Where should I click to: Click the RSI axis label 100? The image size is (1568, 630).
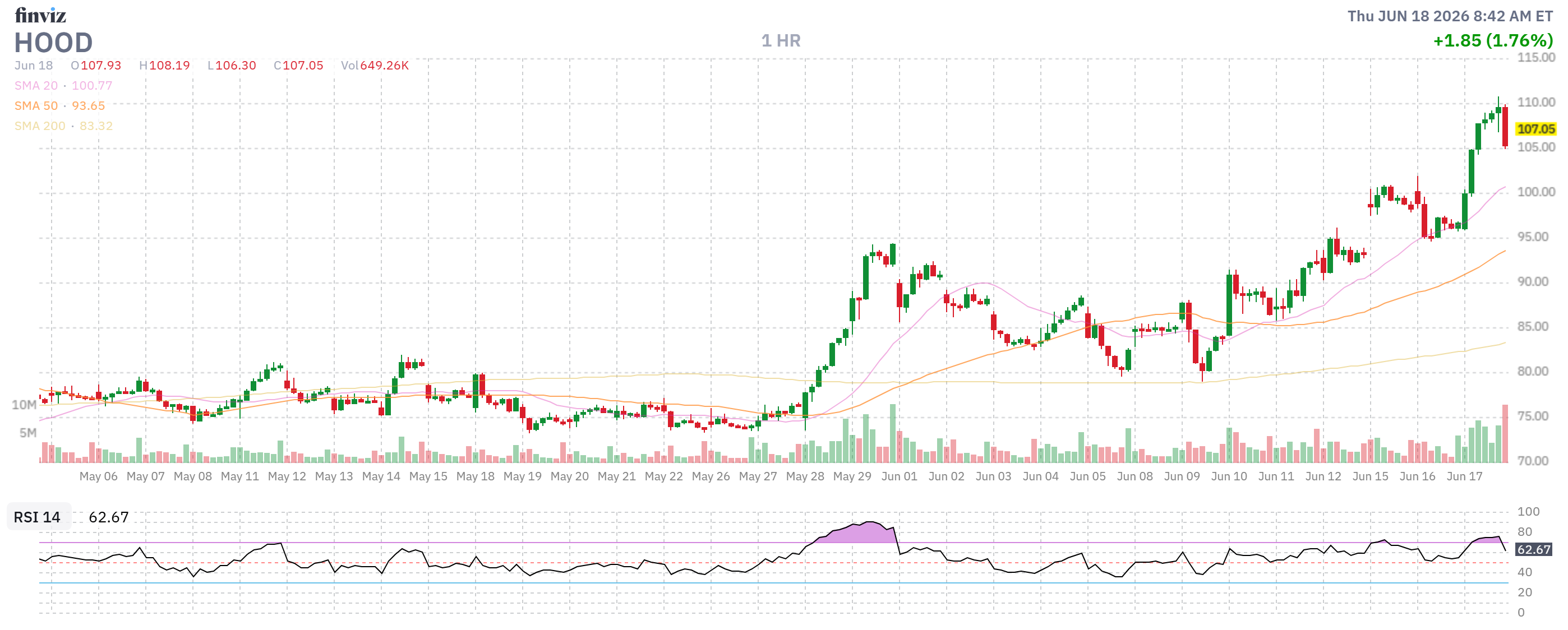1528,512
